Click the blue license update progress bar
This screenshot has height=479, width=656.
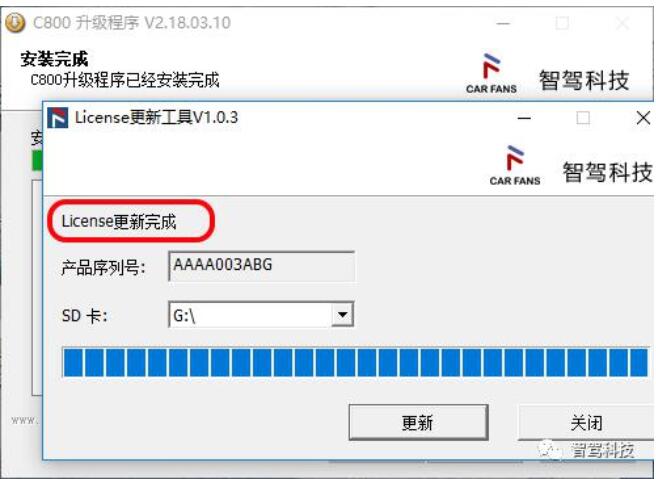click(355, 362)
